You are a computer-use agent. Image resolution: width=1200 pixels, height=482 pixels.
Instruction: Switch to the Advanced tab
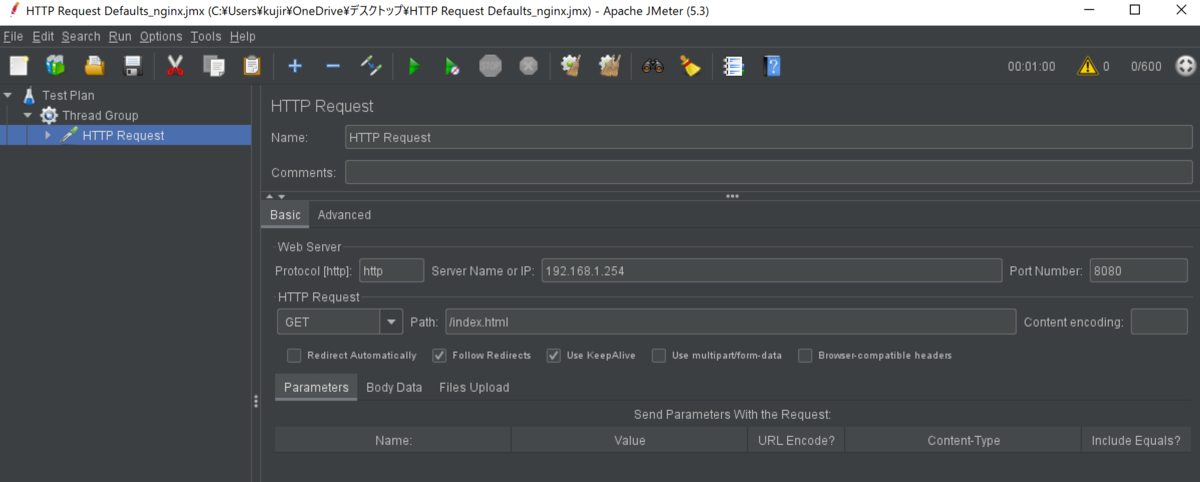point(344,215)
